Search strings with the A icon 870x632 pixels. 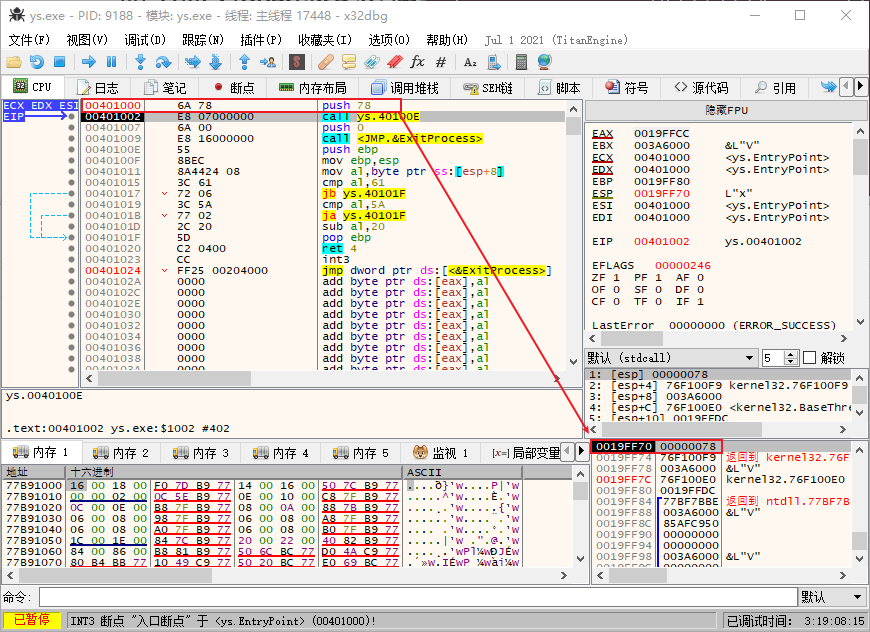click(x=470, y=62)
